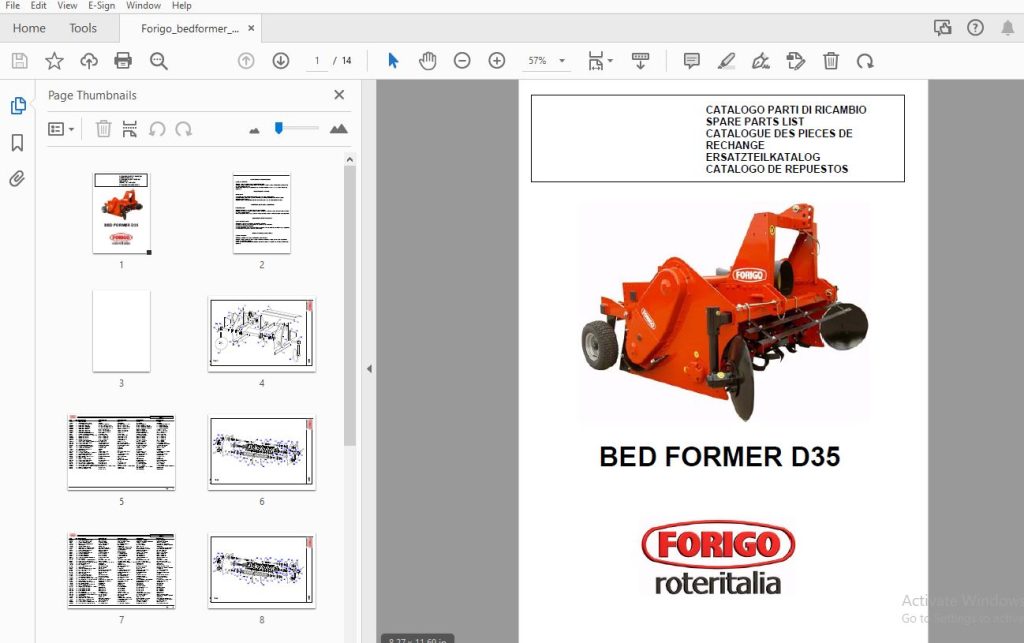Image resolution: width=1024 pixels, height=643 pixels.
Task: Click the thumbnails panel scroll up arrow
Action: tap(350, 159)
